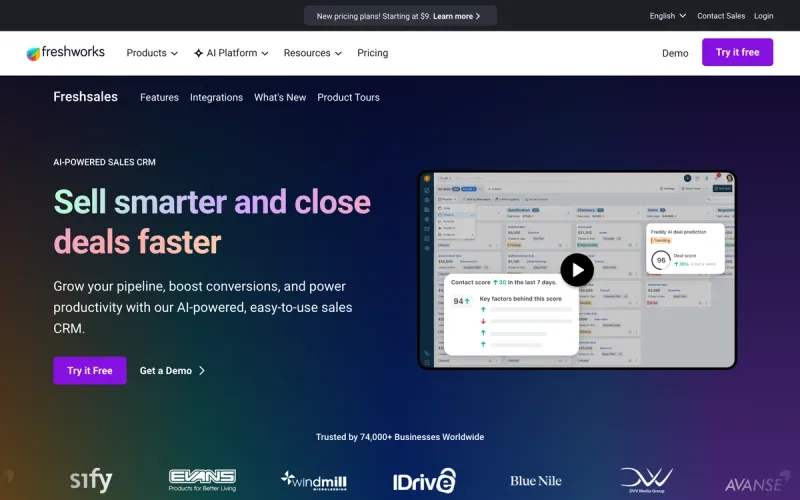800x500 pixels.
Task: Click the 'Sell smarter and close deals faster' headline
Action: coord(212,221)
